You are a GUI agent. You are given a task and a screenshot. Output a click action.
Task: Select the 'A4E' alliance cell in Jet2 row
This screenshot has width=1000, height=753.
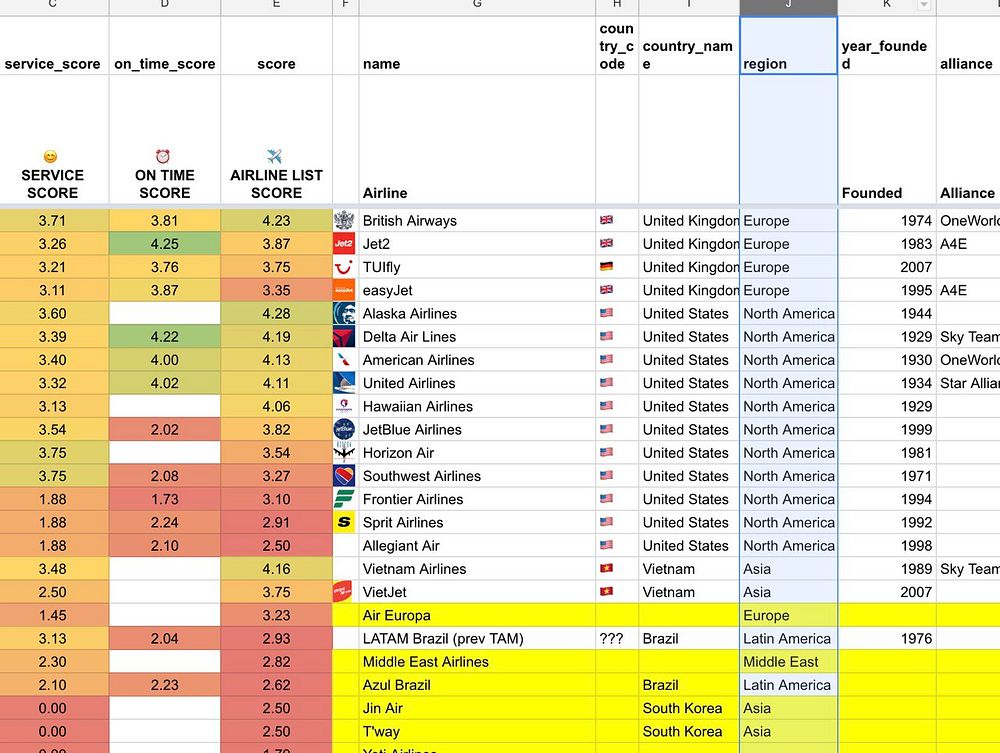(968, 244)
